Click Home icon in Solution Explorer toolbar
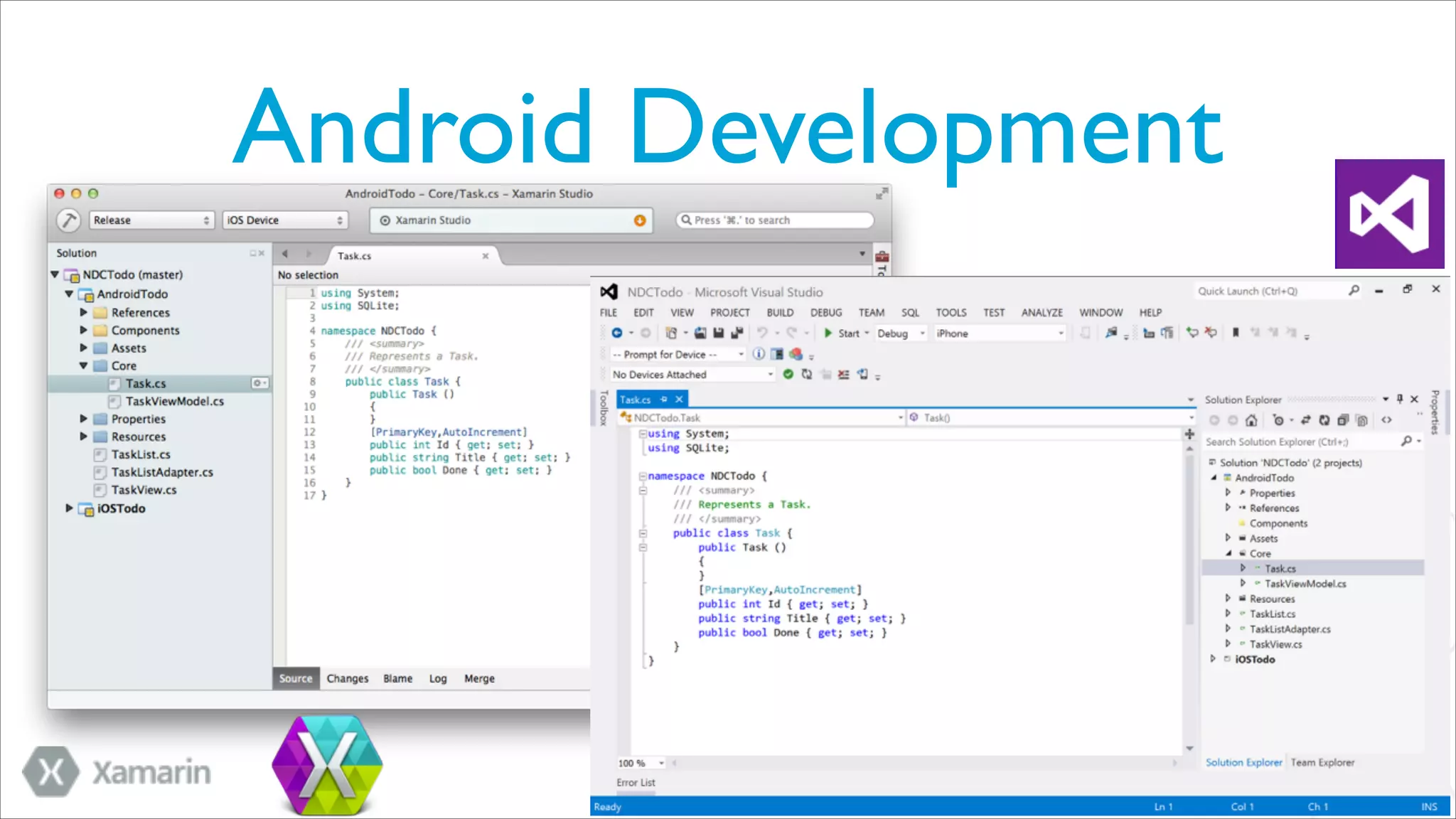The height and width of the screenshot is (819, 1456). (1252, 420)
